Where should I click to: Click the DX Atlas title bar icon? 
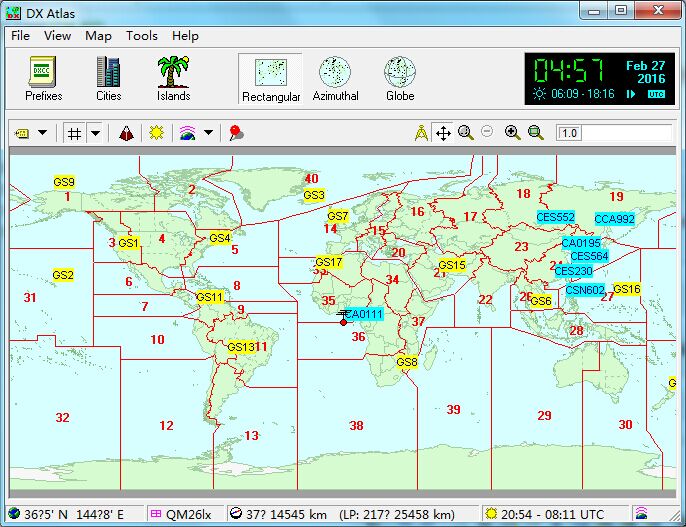click(13, 13)
